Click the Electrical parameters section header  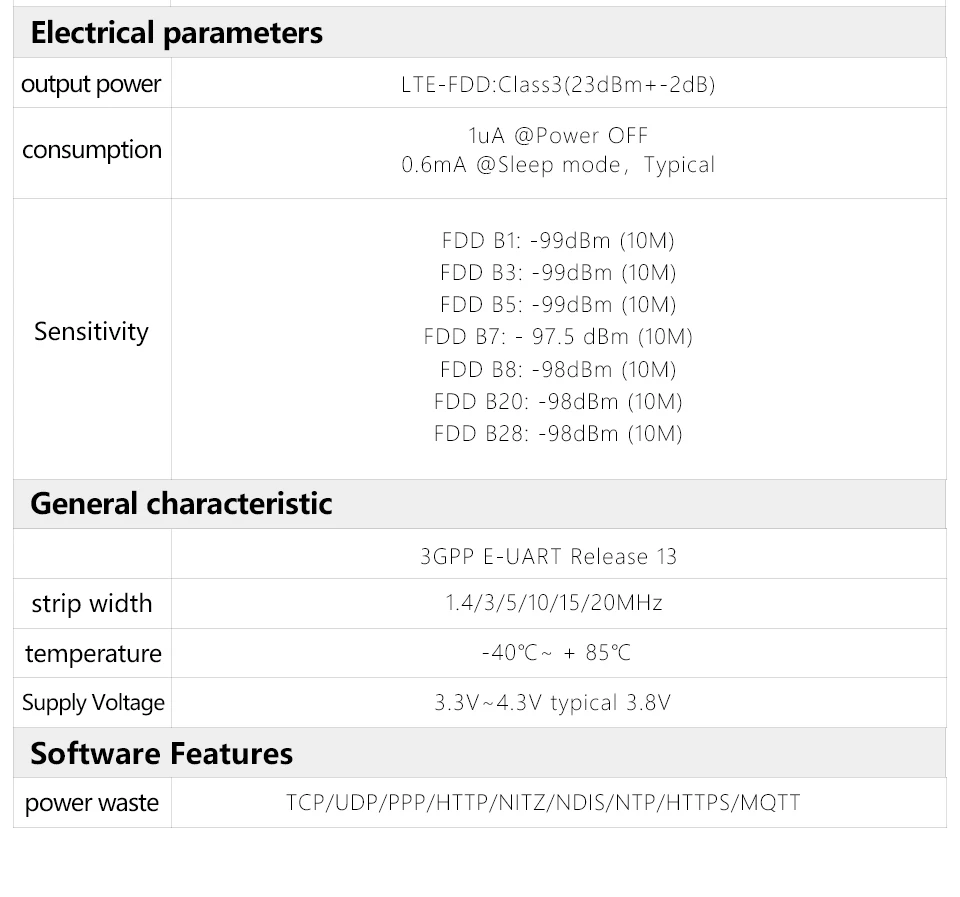pos(177,33)
